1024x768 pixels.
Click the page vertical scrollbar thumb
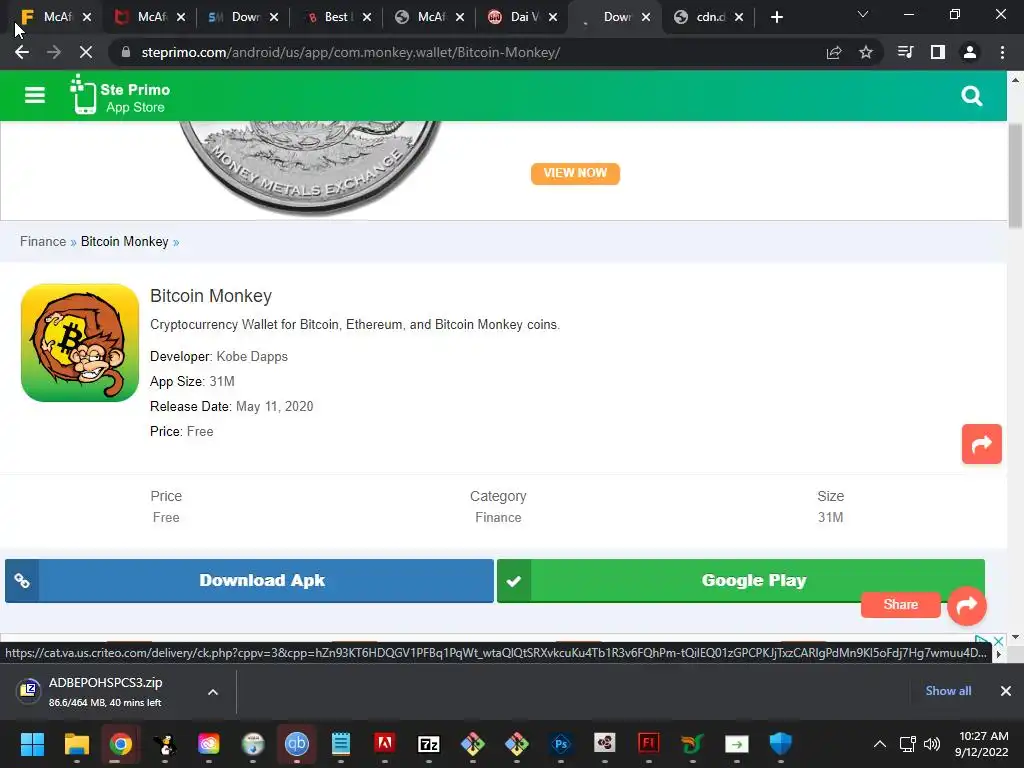tap(1015, 176)
